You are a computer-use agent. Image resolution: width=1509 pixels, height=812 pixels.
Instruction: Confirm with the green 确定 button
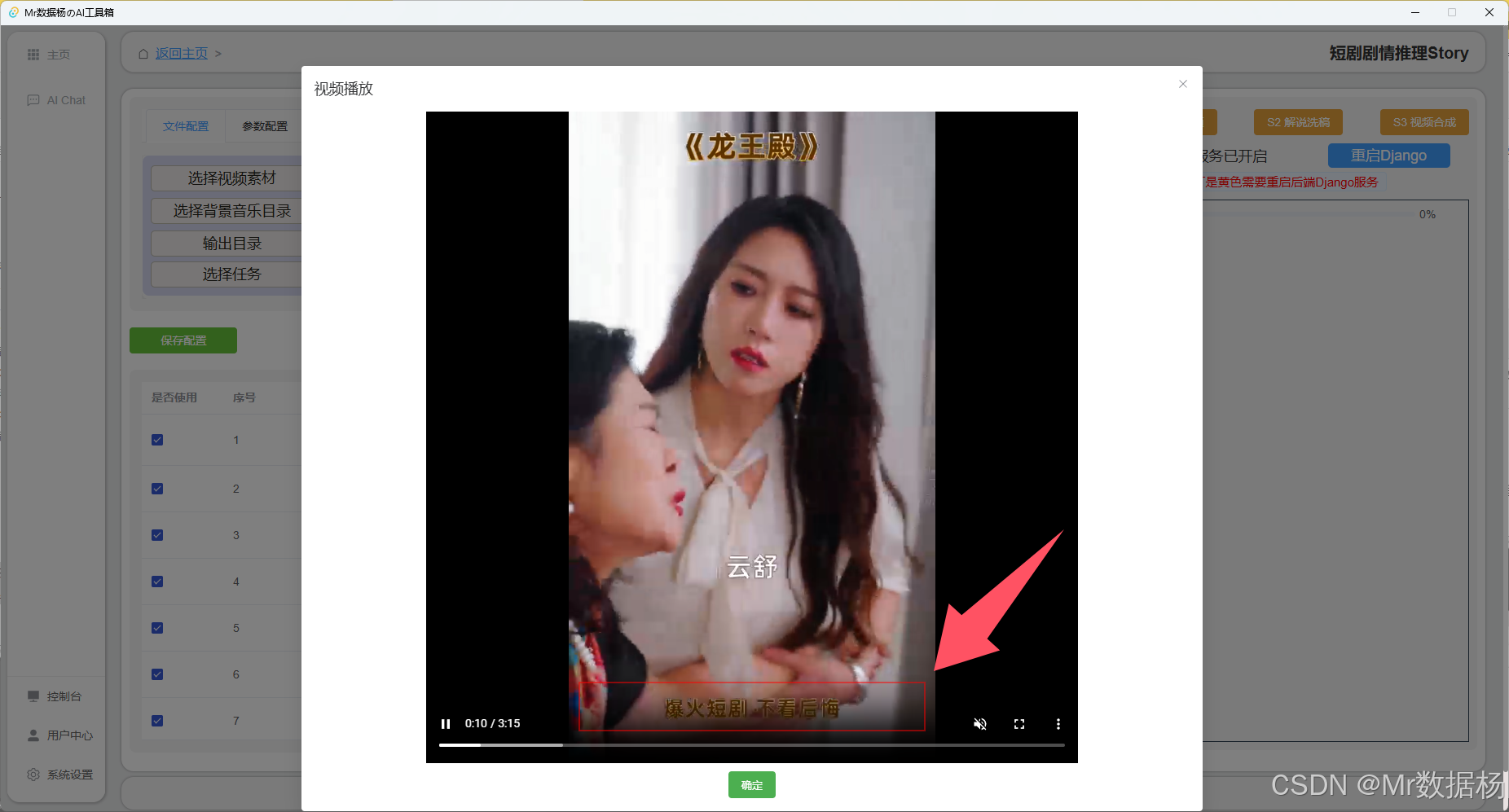pyautogui.click(x=751, y=785)
